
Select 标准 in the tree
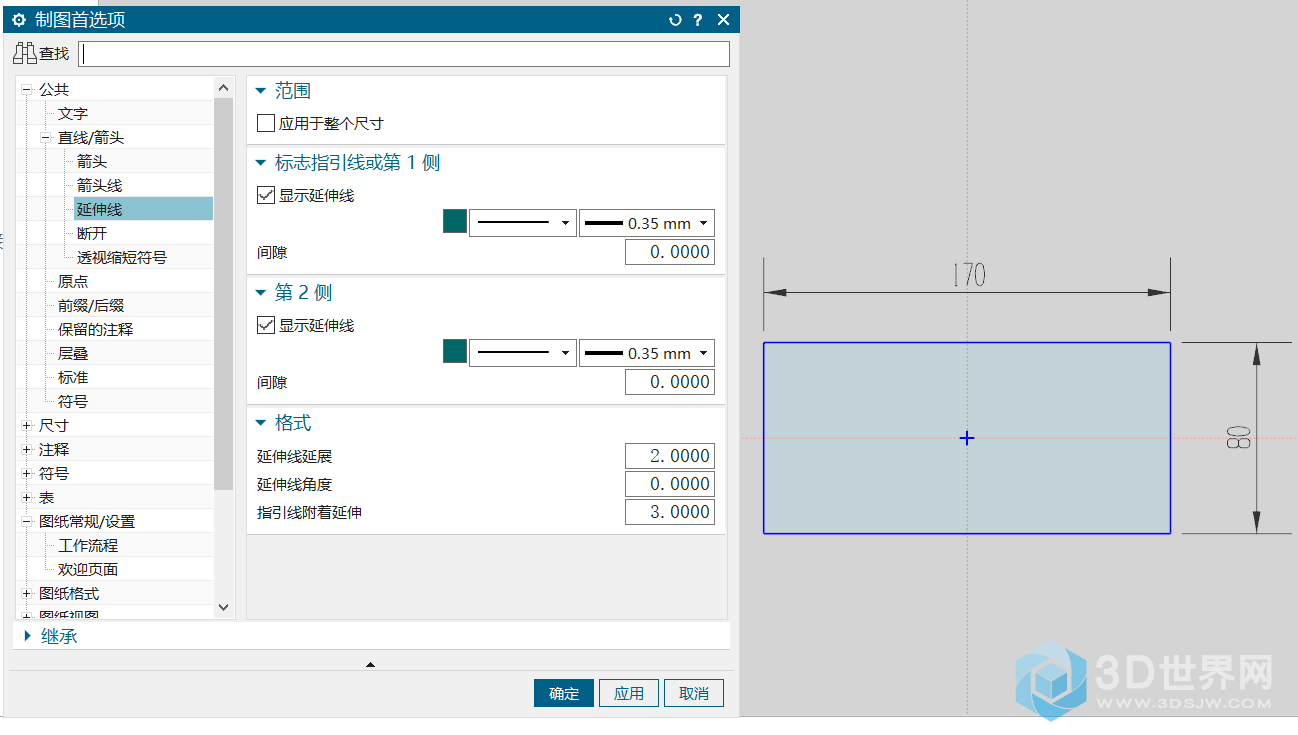73,378
